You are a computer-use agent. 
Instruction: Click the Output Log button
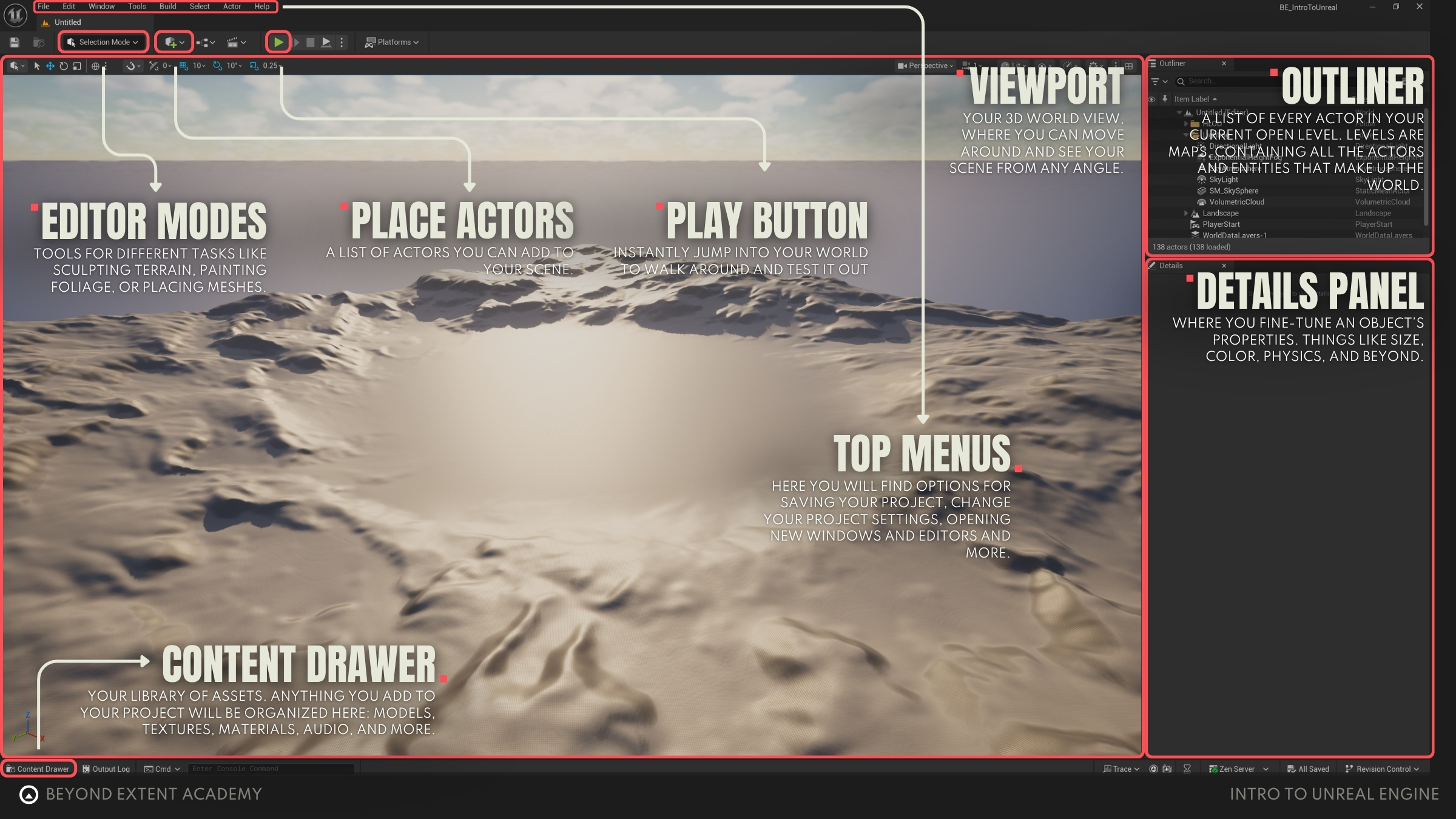(x=106, y=769)
